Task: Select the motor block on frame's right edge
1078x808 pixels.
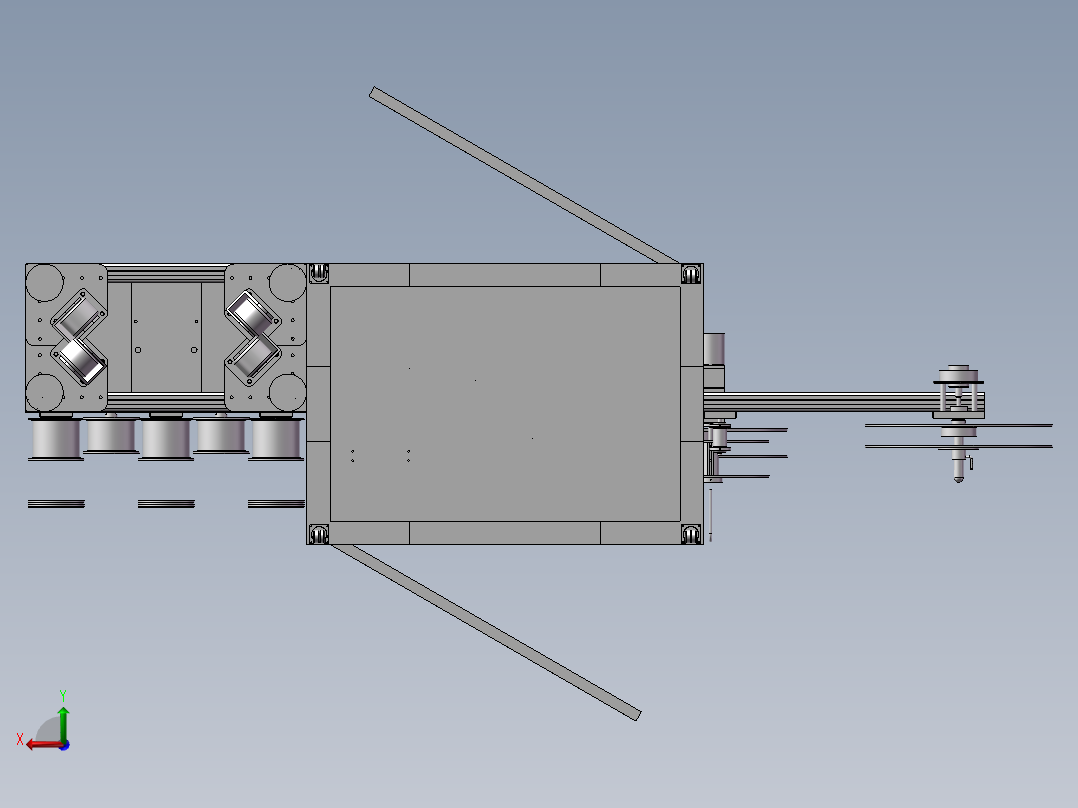Action: pyautogui.click(x=714, y=349)
